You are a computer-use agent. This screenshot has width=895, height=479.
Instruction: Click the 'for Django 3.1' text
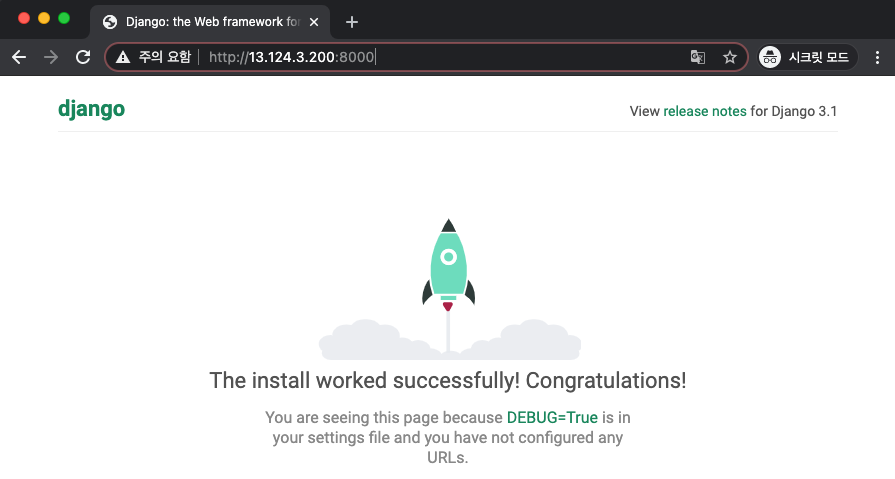click(793, 111)
